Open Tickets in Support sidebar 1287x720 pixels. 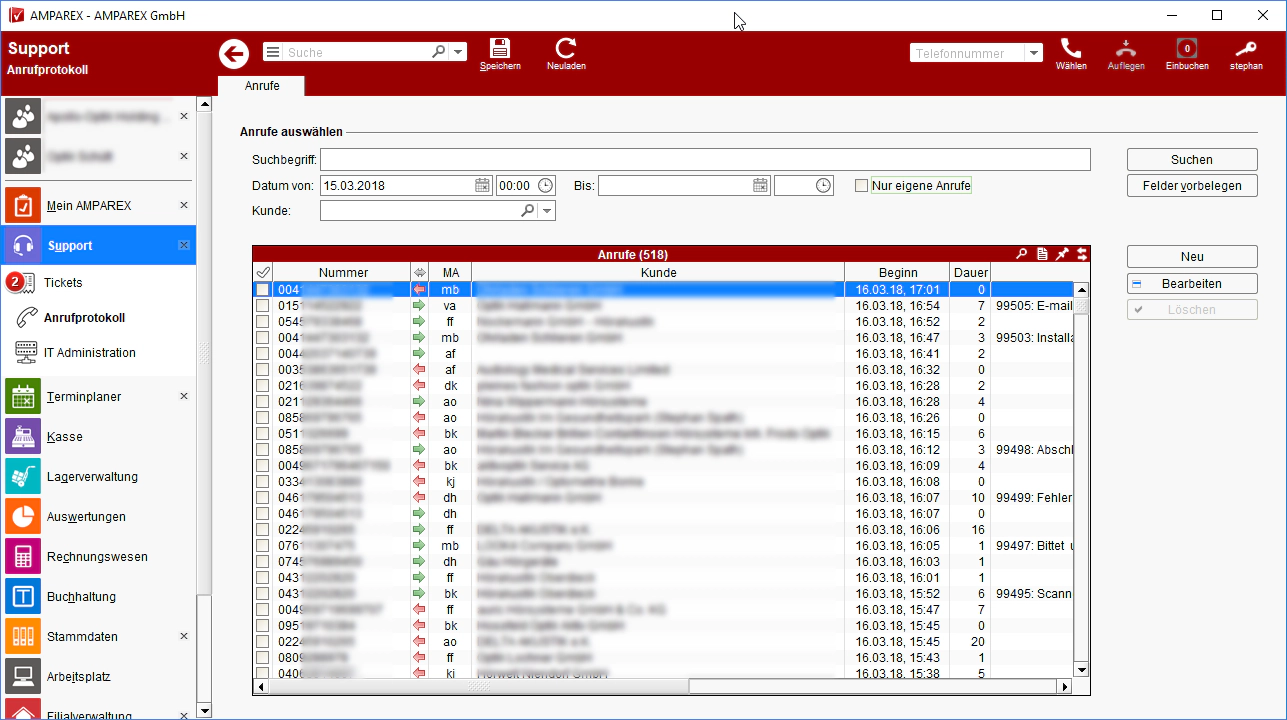click(63, 282)
